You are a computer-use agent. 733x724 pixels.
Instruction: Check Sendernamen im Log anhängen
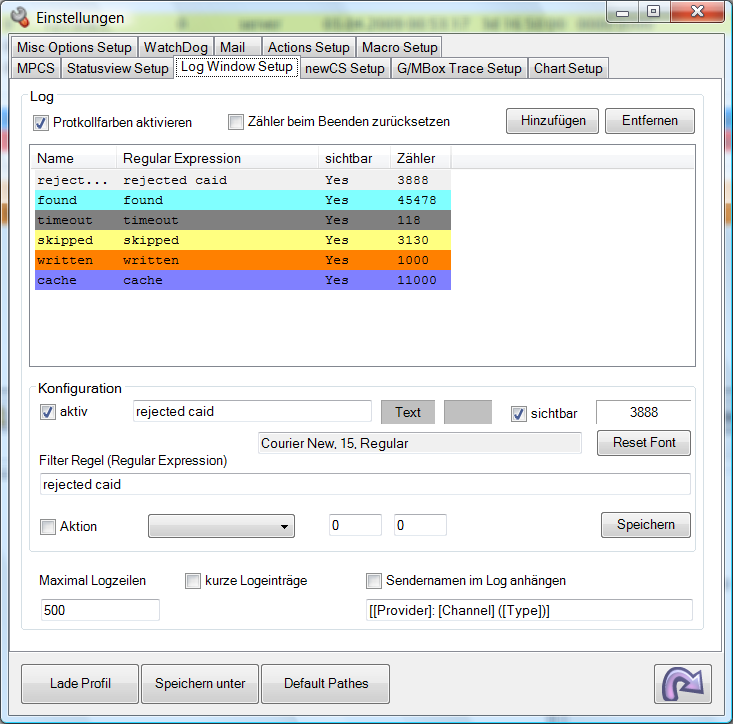point(374,580)
